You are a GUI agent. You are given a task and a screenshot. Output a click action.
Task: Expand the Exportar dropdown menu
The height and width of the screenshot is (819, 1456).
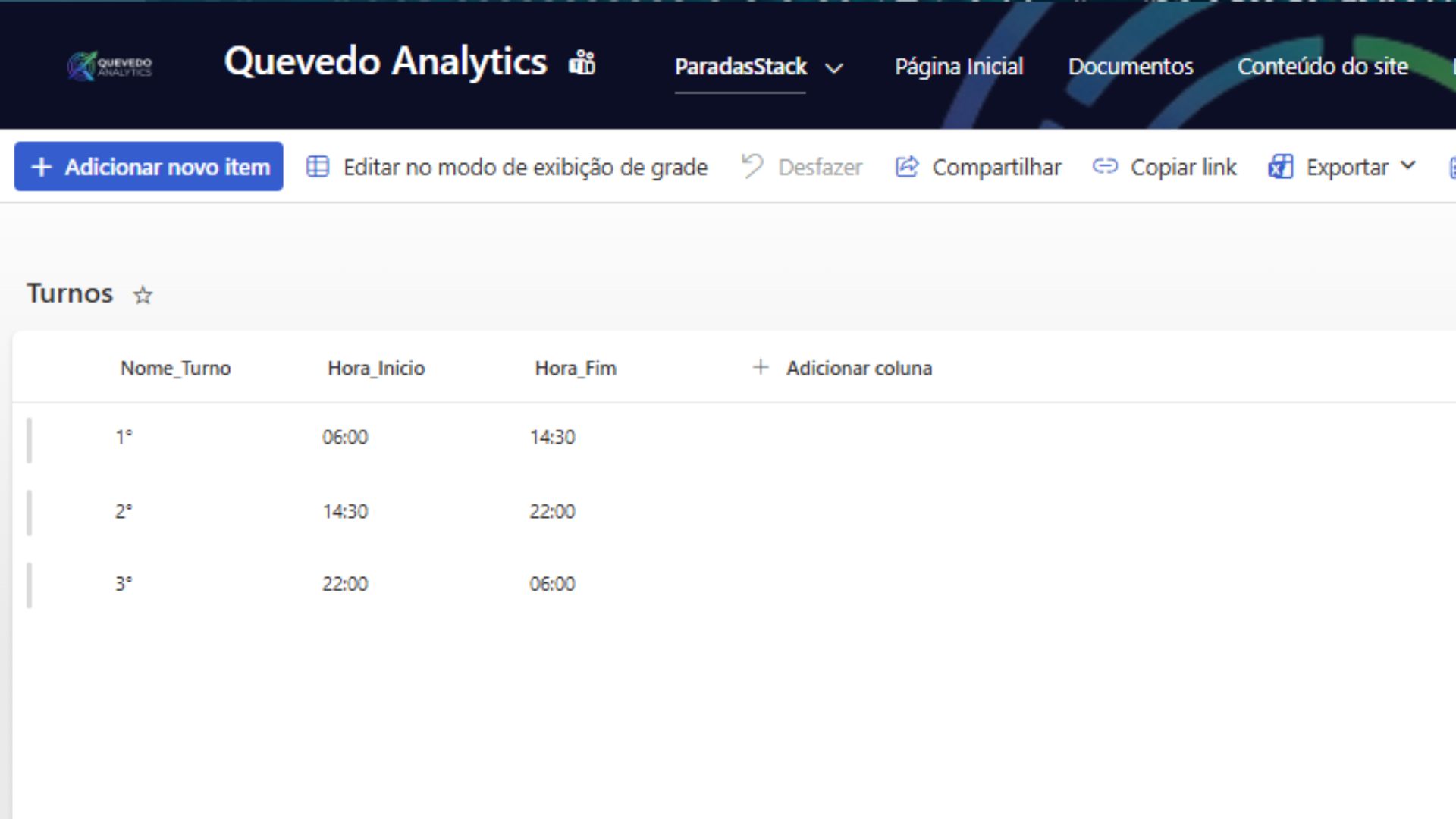[1409, 167]
